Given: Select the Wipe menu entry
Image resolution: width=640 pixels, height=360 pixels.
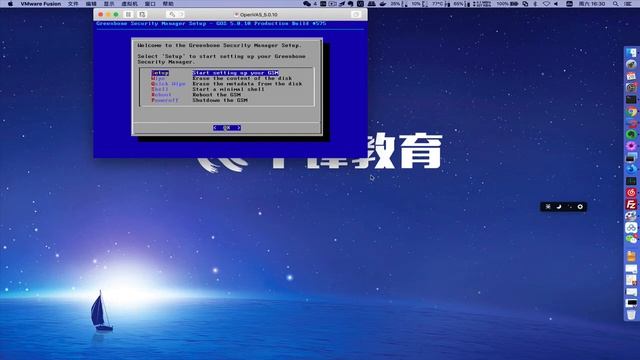Looking at the screenshot, I should pos(158,78).
